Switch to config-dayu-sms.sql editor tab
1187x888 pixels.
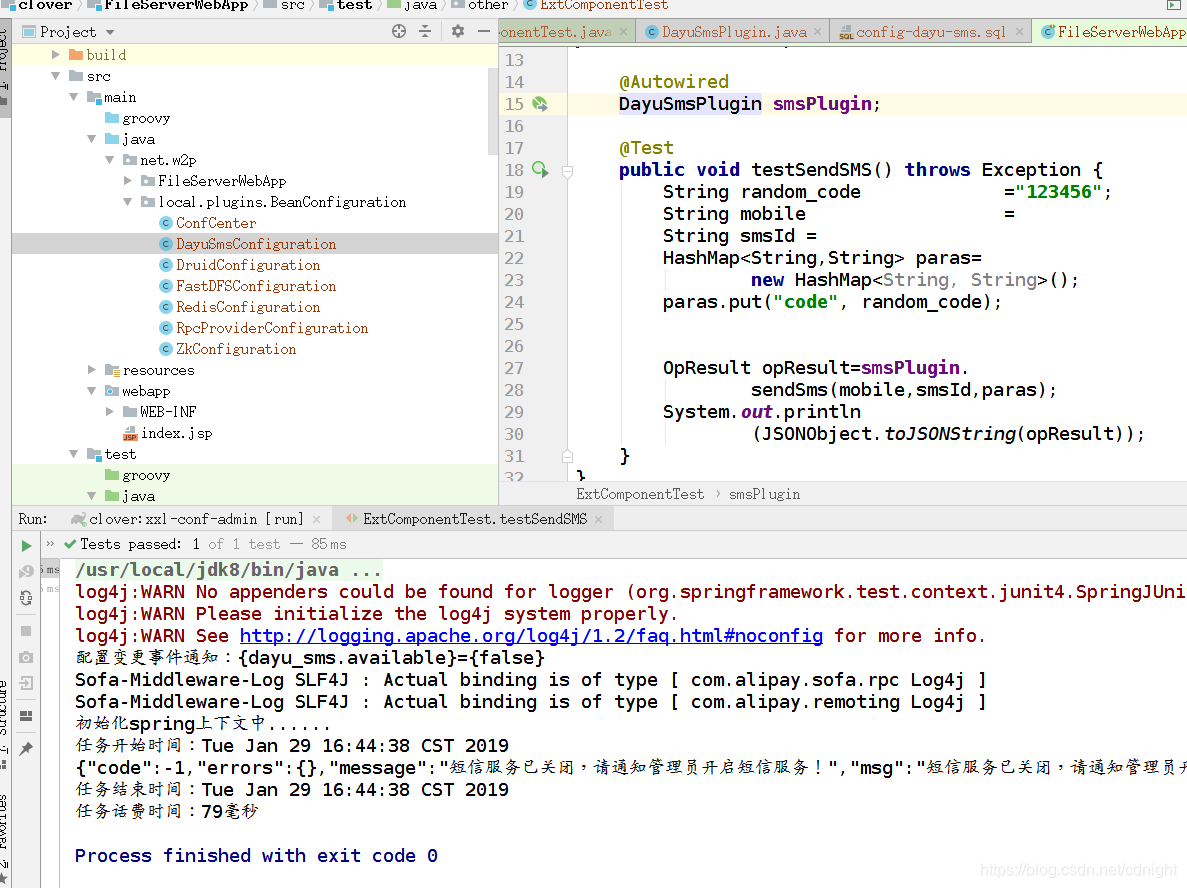click(930, 32)
